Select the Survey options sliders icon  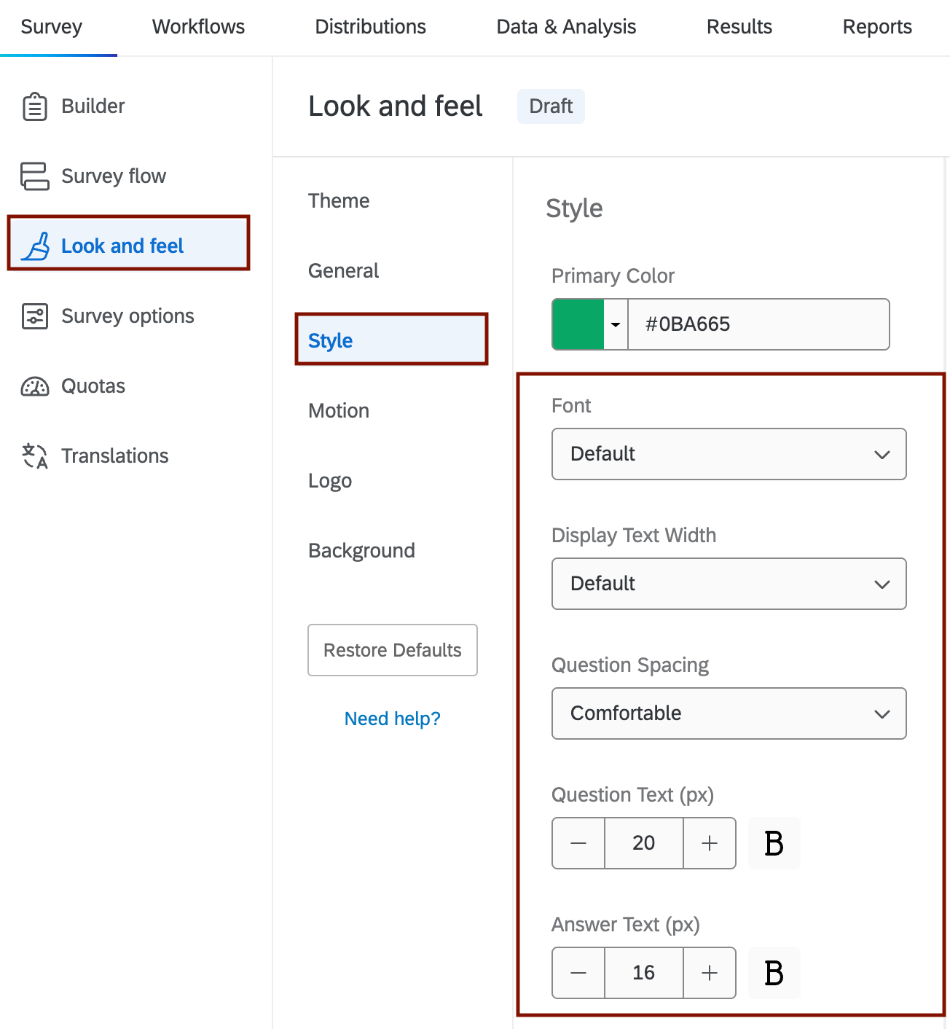(35, 315)
